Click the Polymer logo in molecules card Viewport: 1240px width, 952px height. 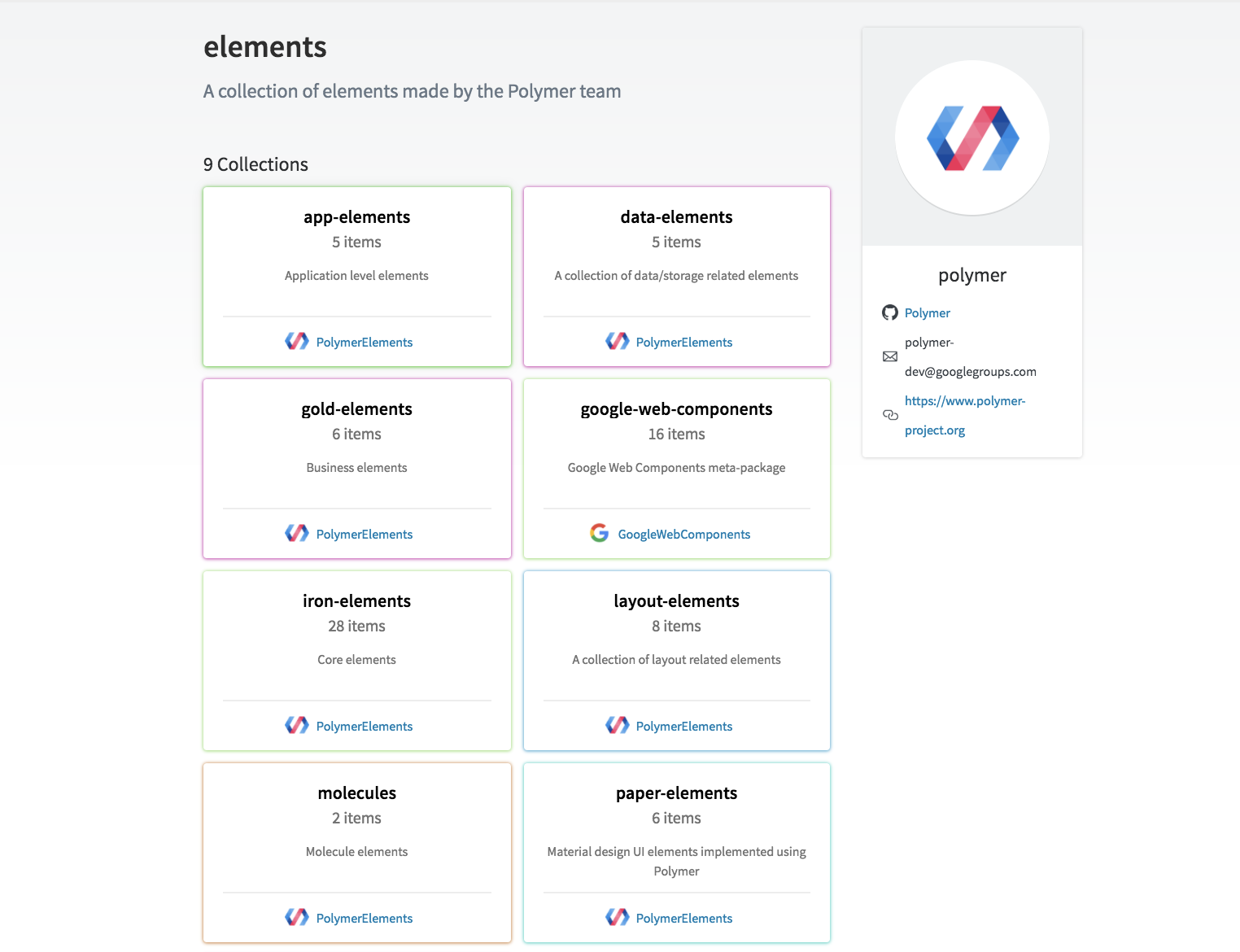[x=297, y=917]
